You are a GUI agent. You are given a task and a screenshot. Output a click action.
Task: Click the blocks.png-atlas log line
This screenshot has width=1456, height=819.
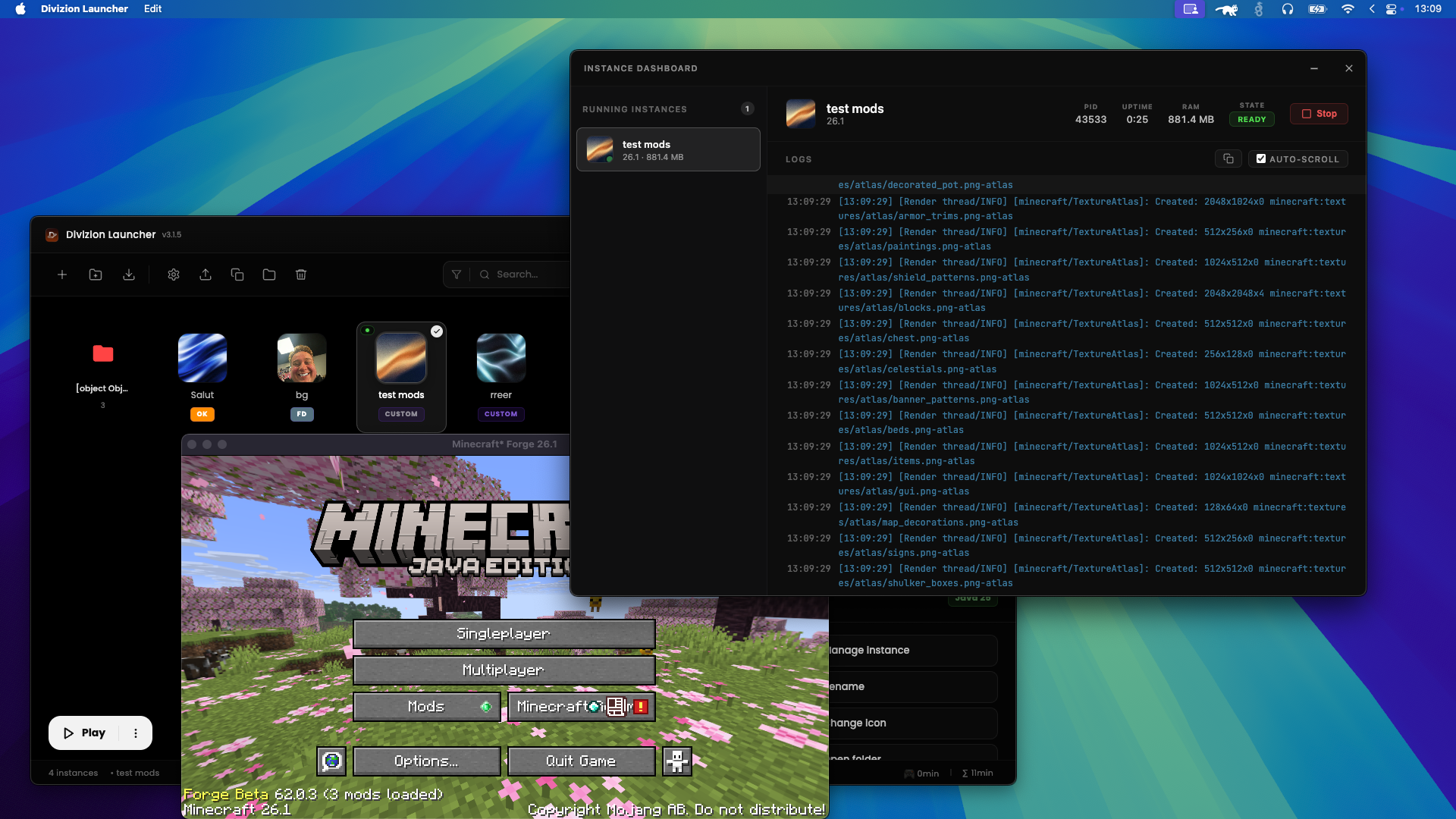point(1066,300)
